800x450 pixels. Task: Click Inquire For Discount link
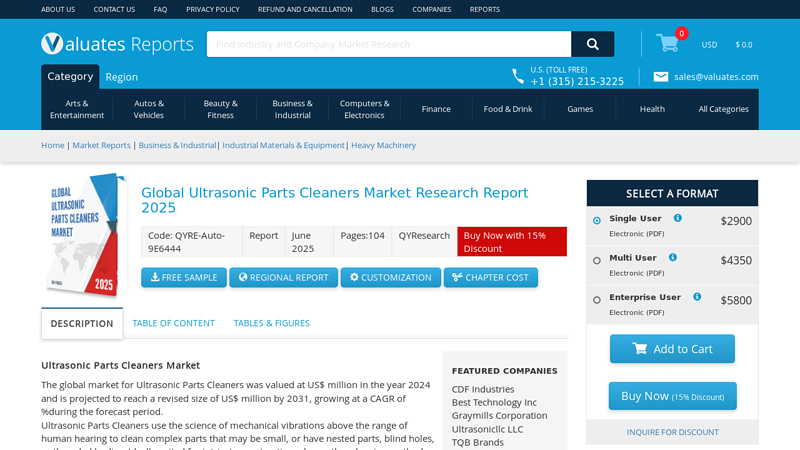(x=672, y=432)
